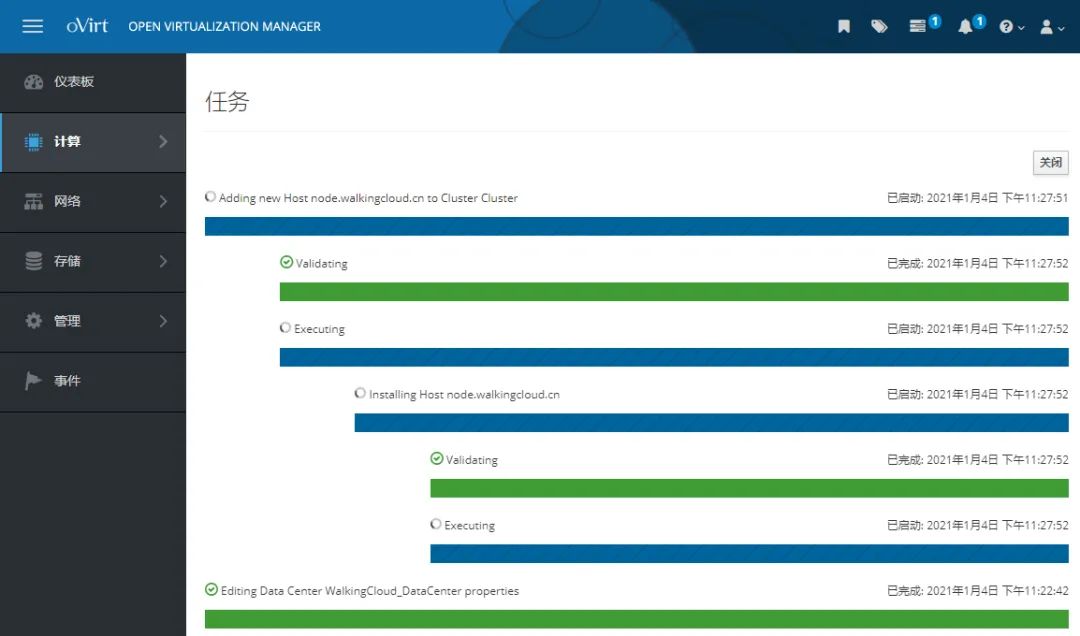Click 'Adding new Host node.walkingcloud.cn to Cluster Cluster' text

pyautogui.click(x=368, y=198)
